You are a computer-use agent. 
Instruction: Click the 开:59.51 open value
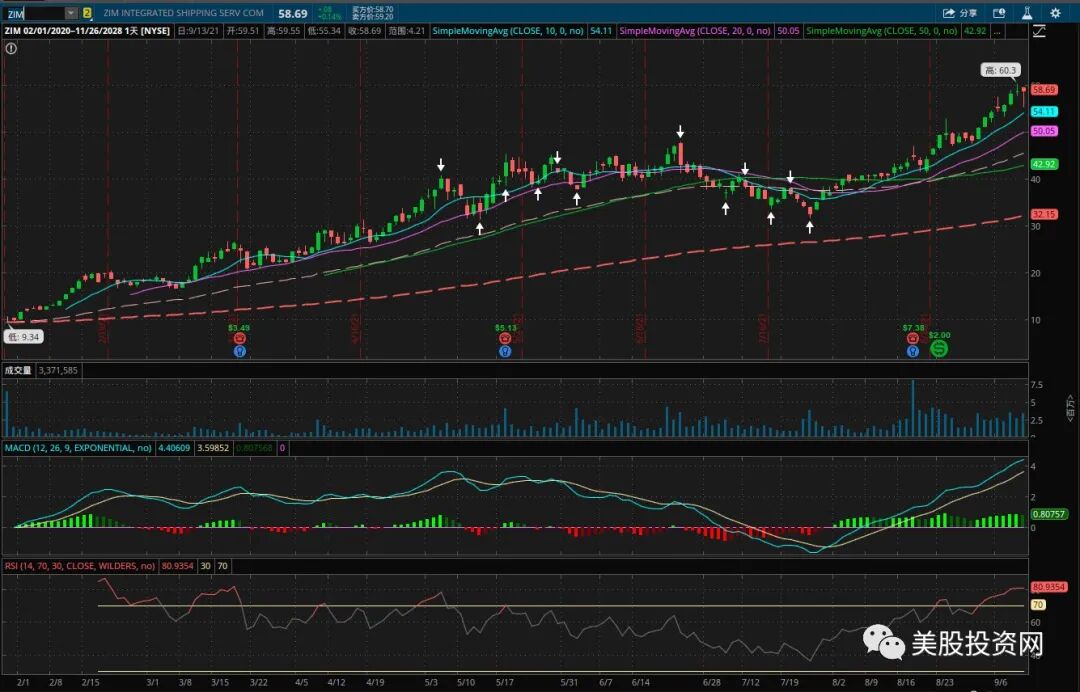pos(243,31)
